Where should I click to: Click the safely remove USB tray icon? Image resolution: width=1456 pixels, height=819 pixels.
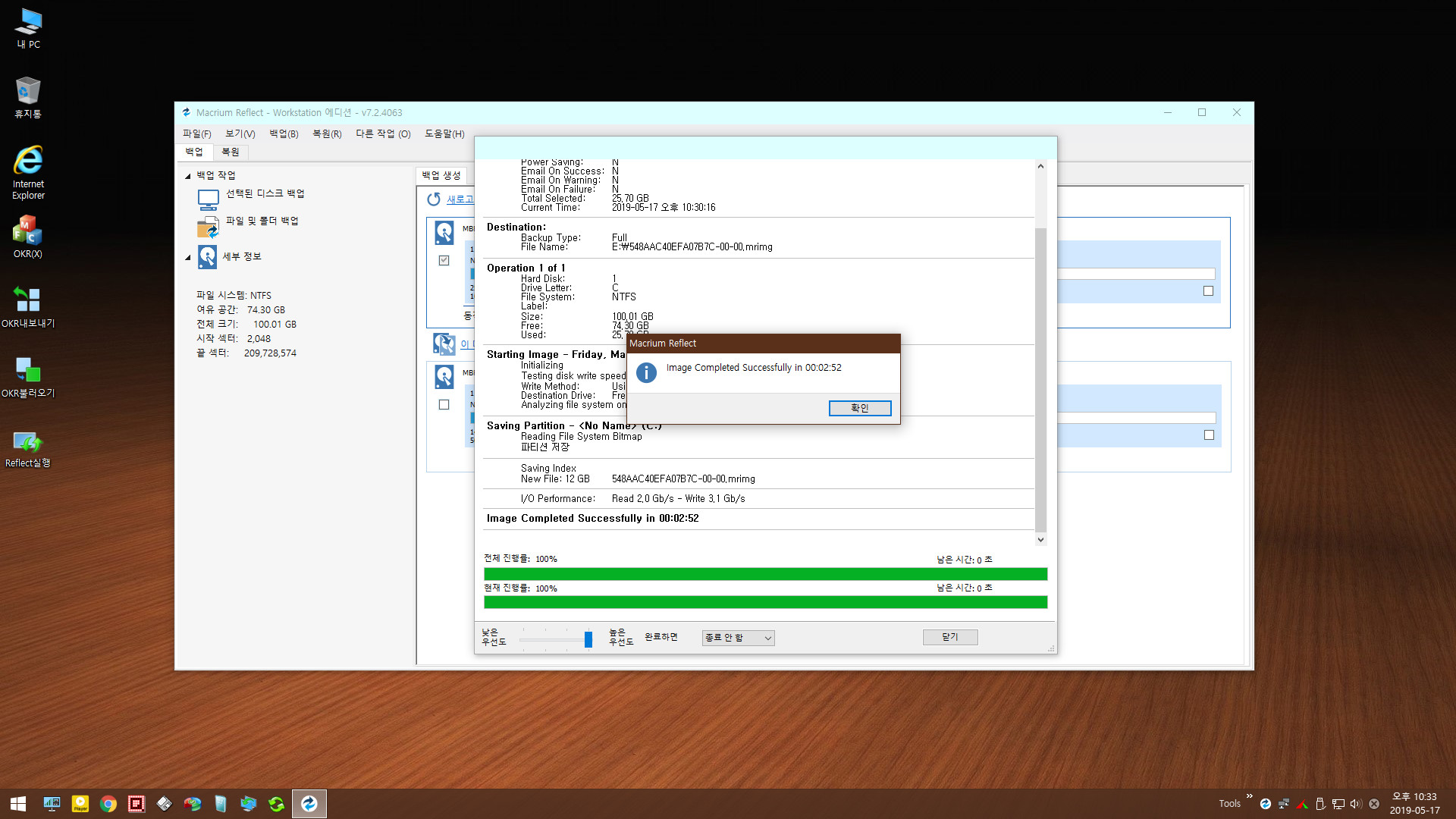(x=1319, y=804)
